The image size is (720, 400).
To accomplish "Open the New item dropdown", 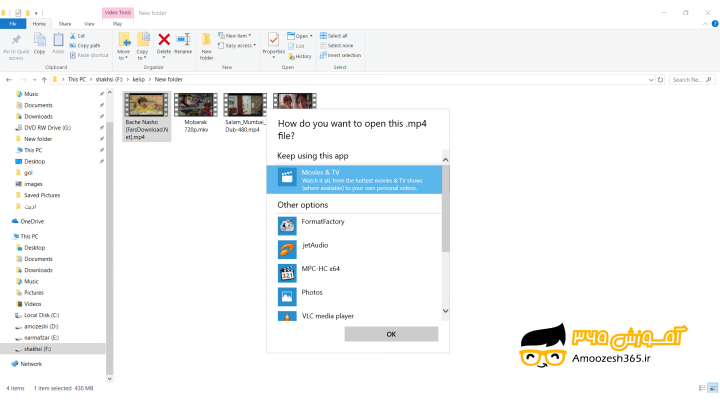I will pyautogui.click(x=234, y=36).
